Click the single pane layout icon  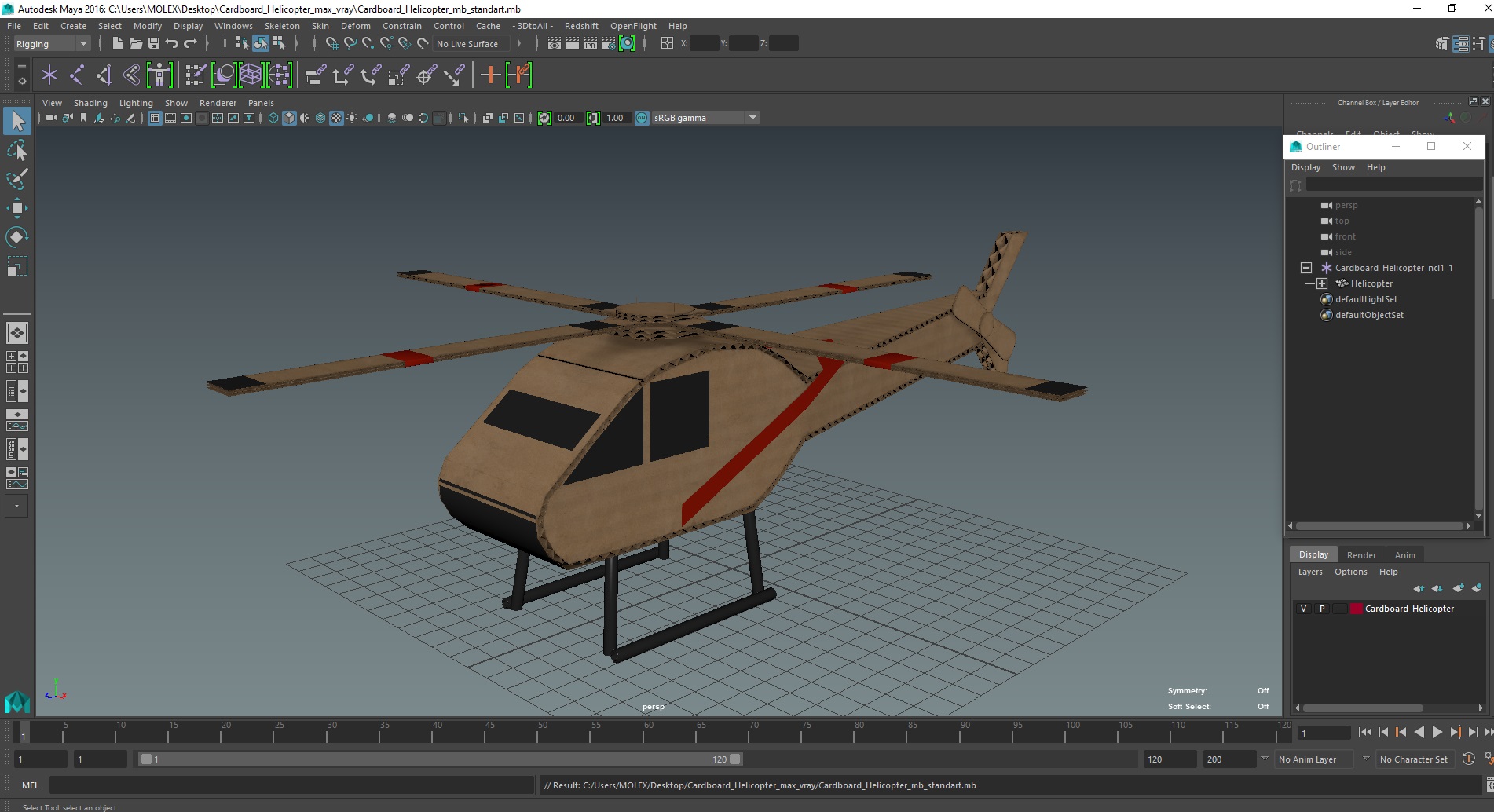[17, 333]
